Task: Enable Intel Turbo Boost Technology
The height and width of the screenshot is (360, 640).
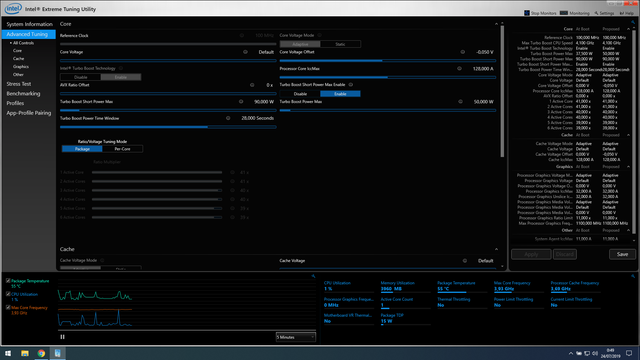Action: (x=120, y=77)
